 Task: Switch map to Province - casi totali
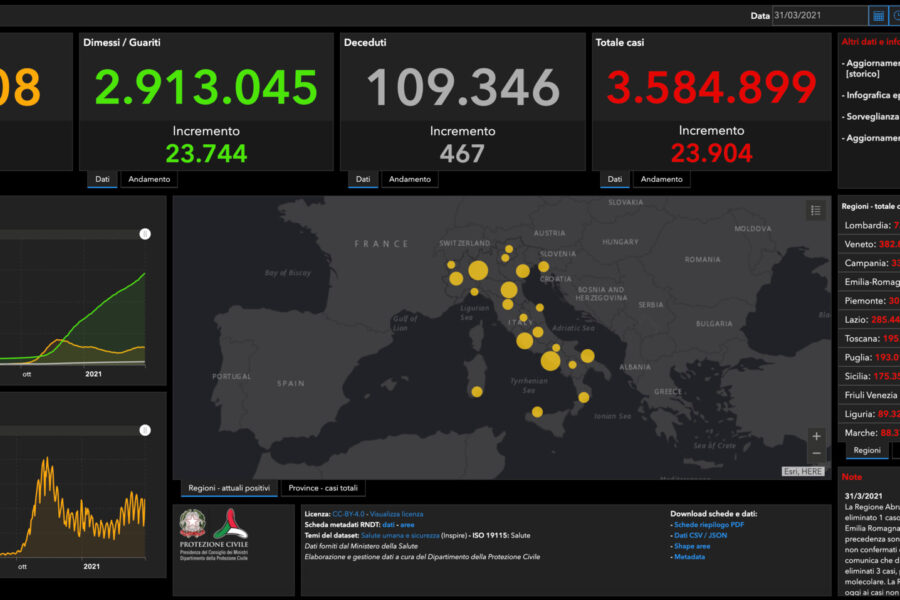click(x=323, y=488)
